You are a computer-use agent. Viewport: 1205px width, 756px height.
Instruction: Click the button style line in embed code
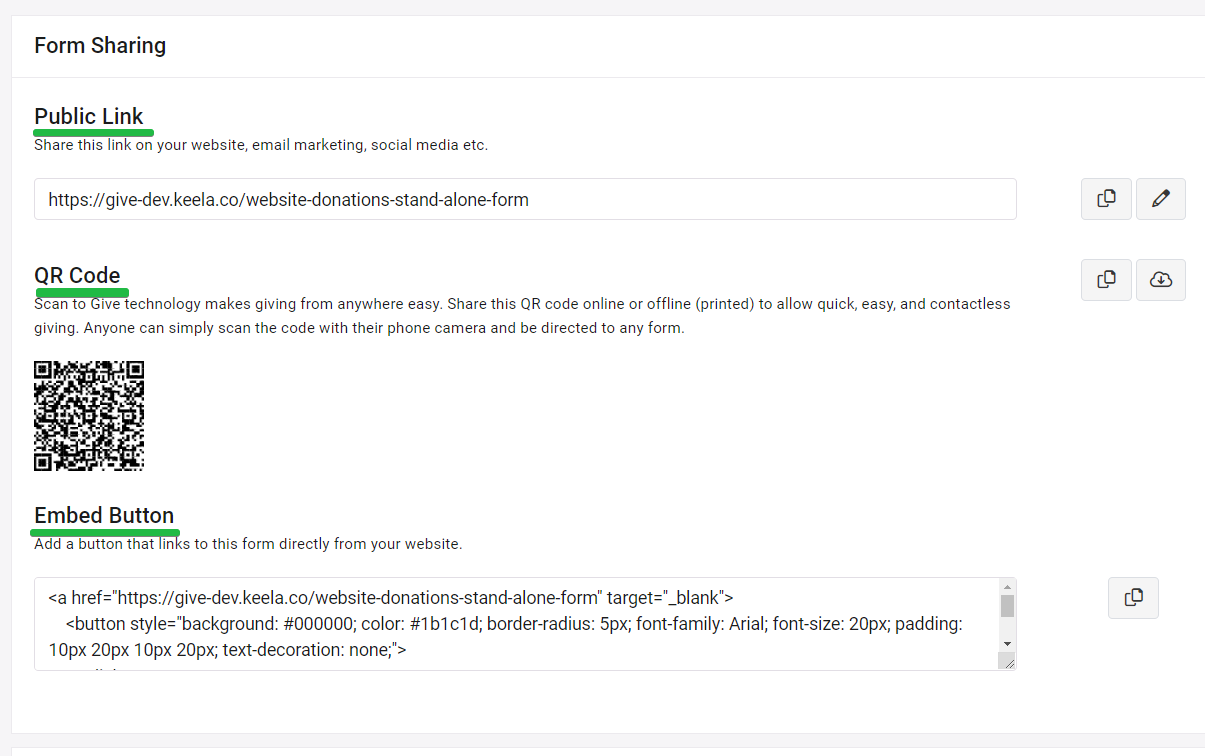(x=505, y=637)
